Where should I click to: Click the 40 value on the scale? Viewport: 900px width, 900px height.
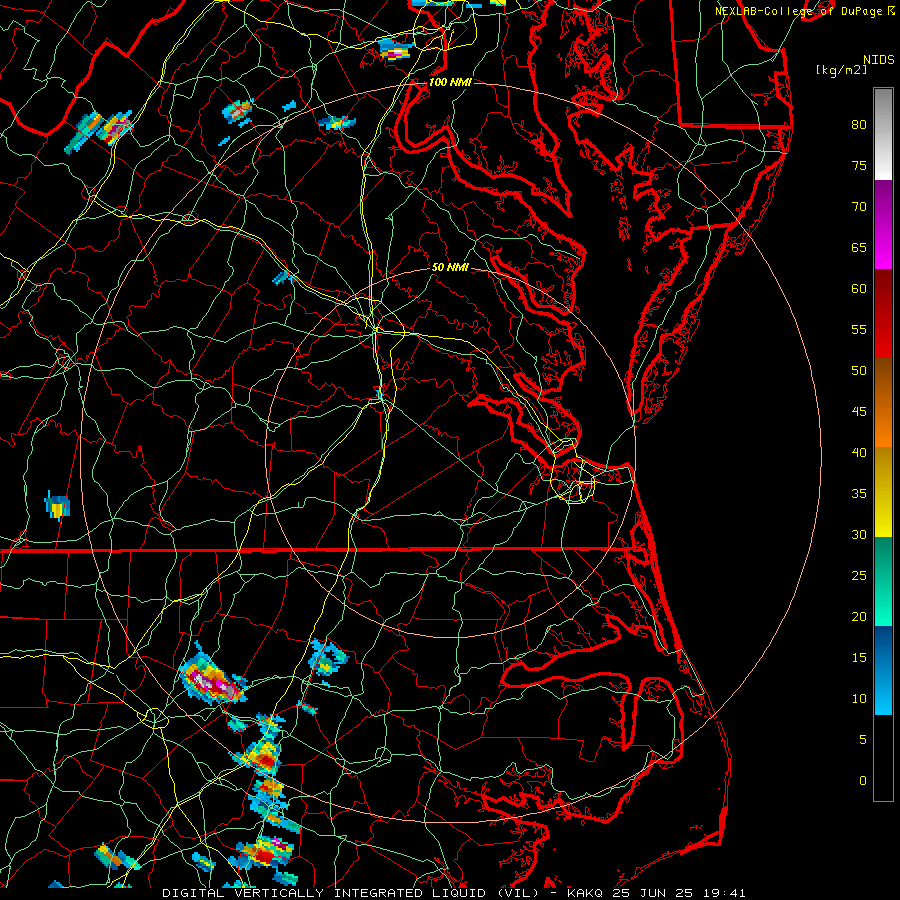coord(859,452)
